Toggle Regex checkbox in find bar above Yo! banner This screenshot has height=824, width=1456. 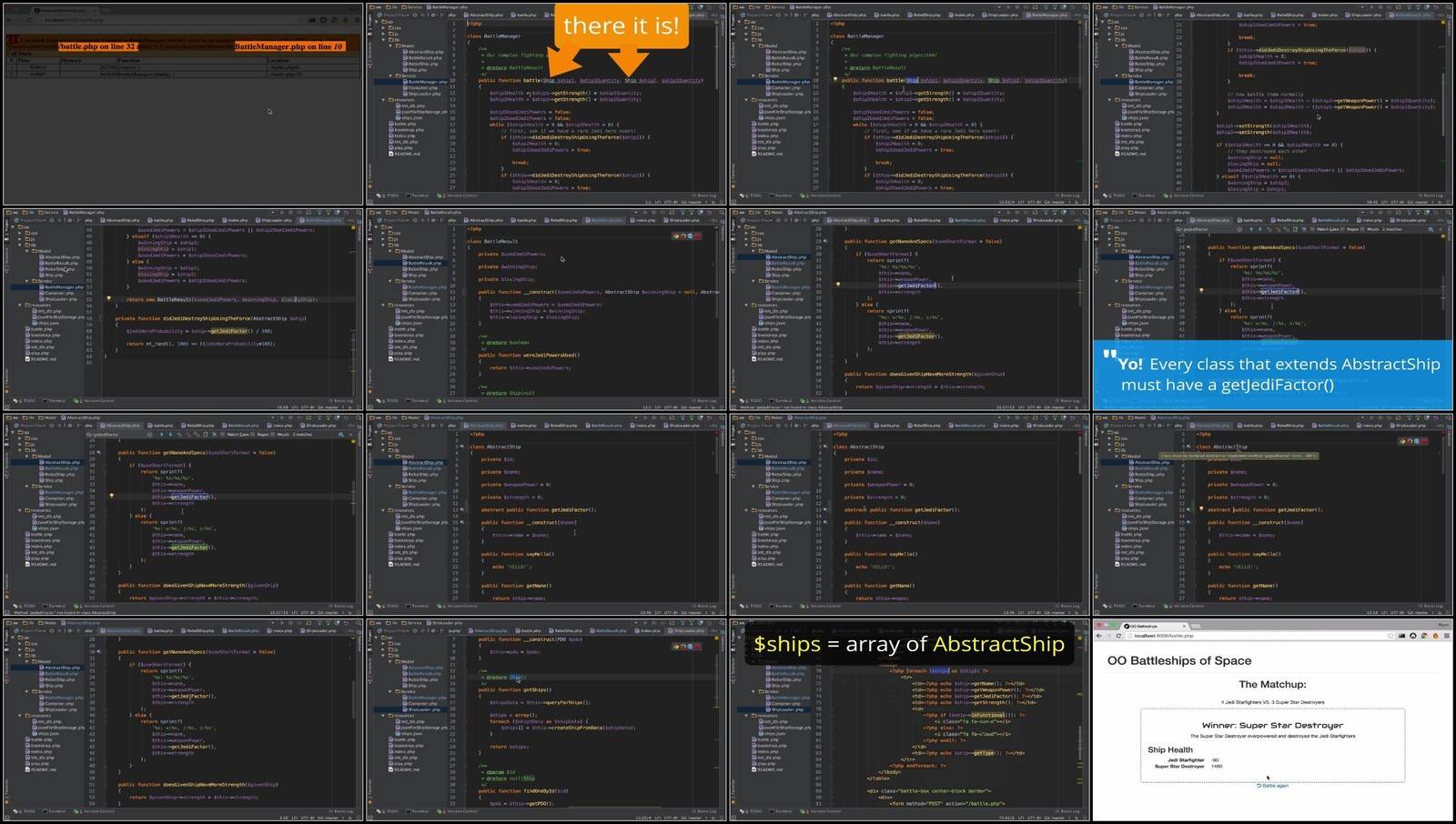1350,229
